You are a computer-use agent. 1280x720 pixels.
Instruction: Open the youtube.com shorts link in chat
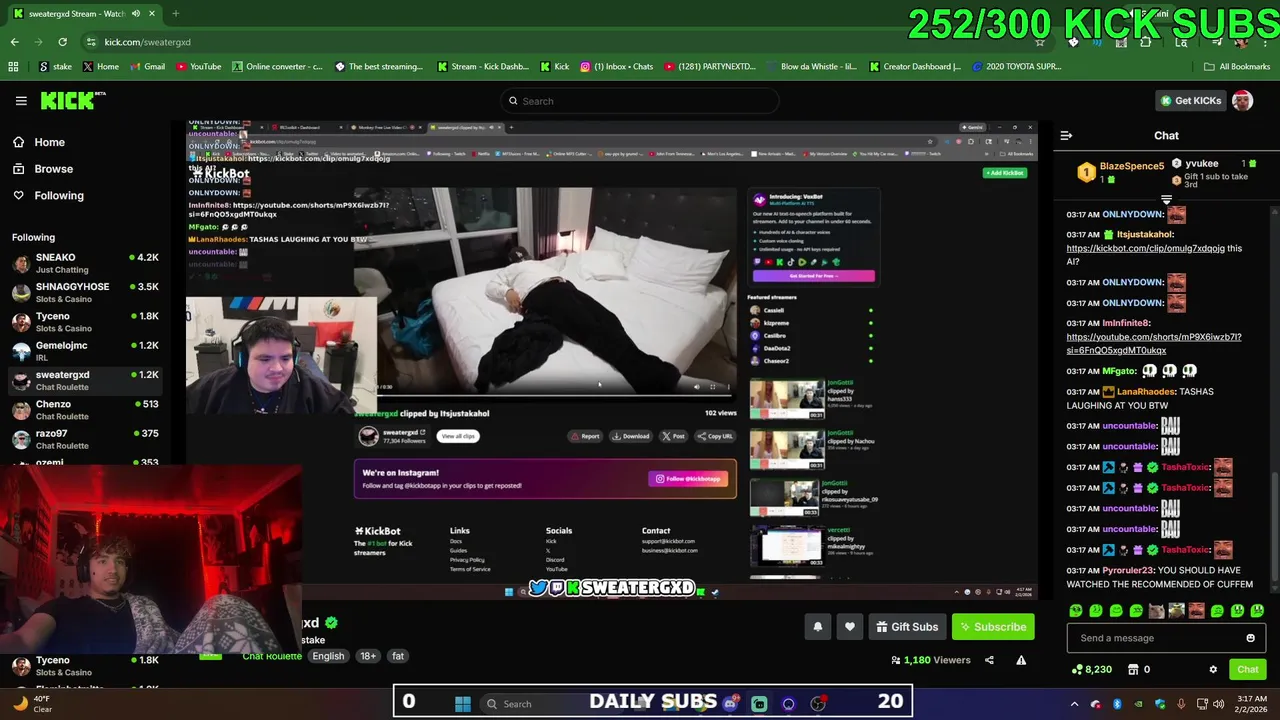(1153, 344)
